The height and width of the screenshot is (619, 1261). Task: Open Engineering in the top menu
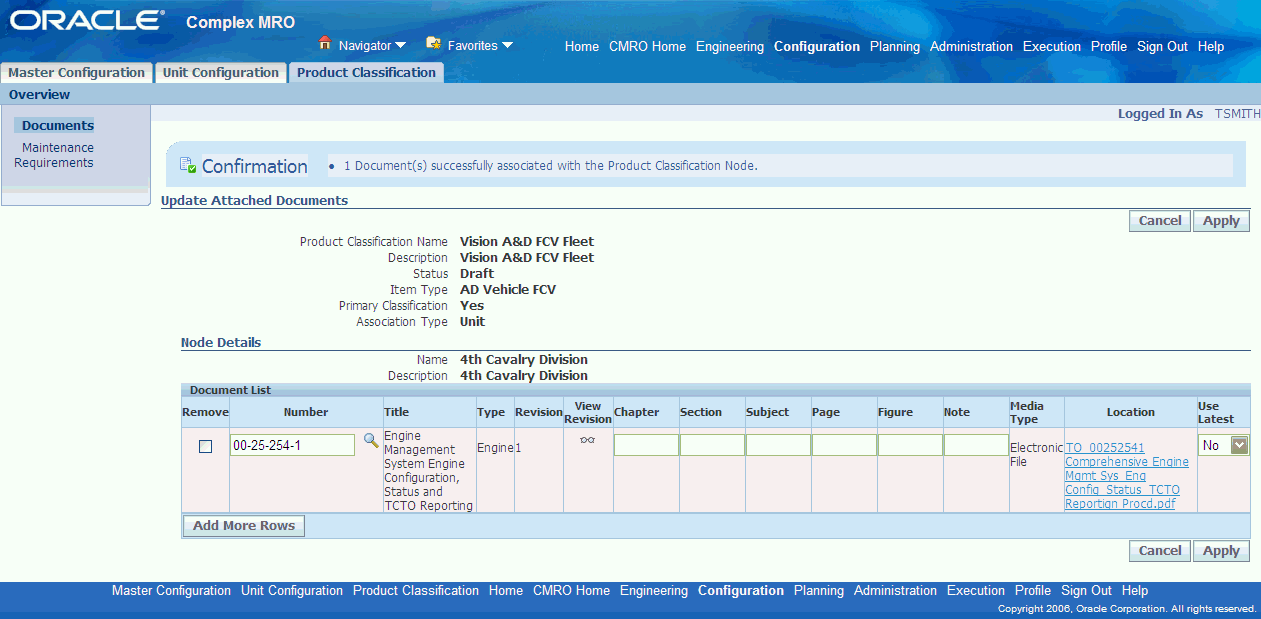[x=730, y=47]
